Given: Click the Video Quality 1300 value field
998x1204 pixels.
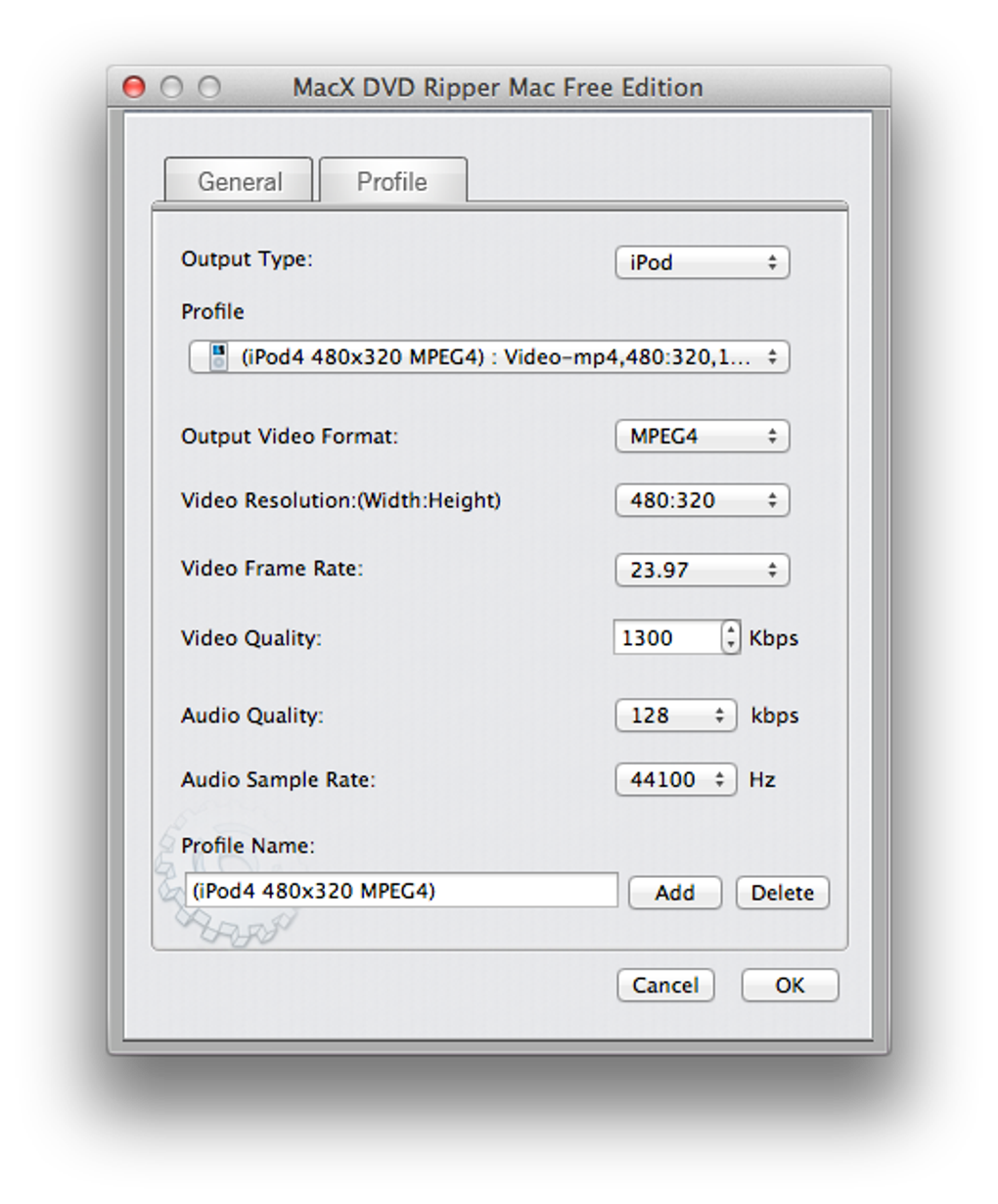Looking at the screenshot, I should [667, 638].
